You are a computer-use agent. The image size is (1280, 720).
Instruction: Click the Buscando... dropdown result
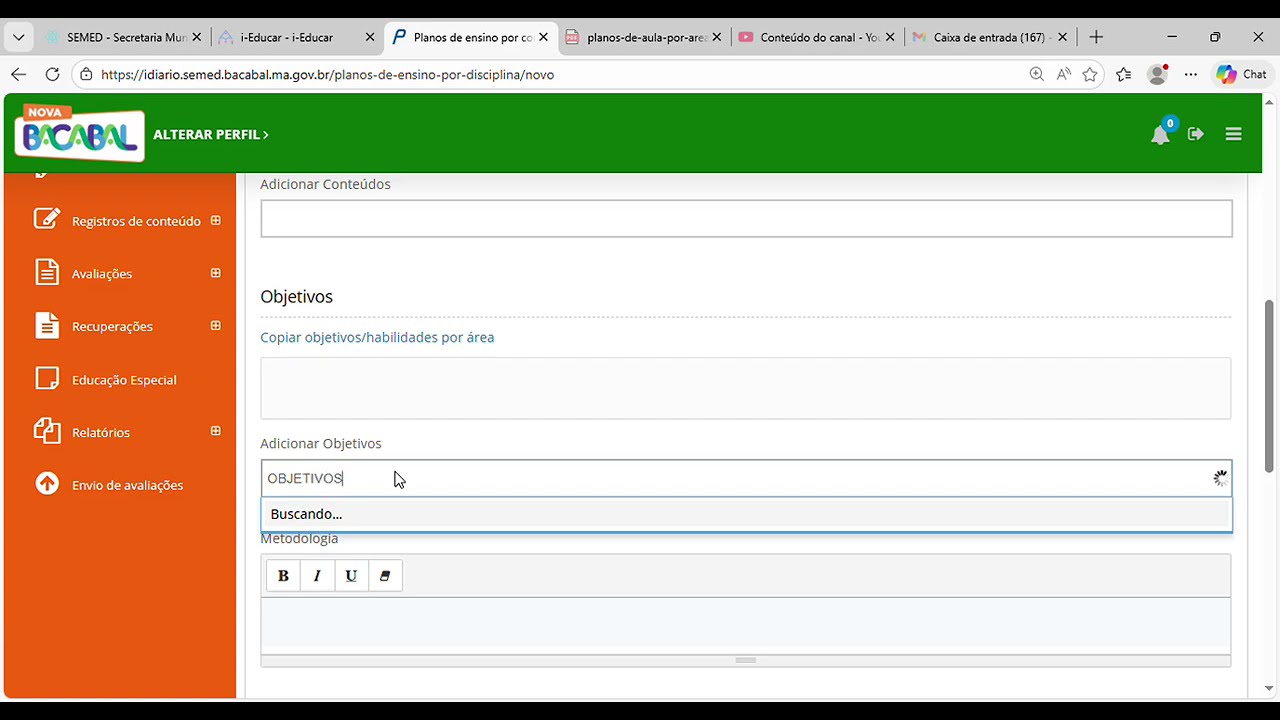tap(746, 514)
